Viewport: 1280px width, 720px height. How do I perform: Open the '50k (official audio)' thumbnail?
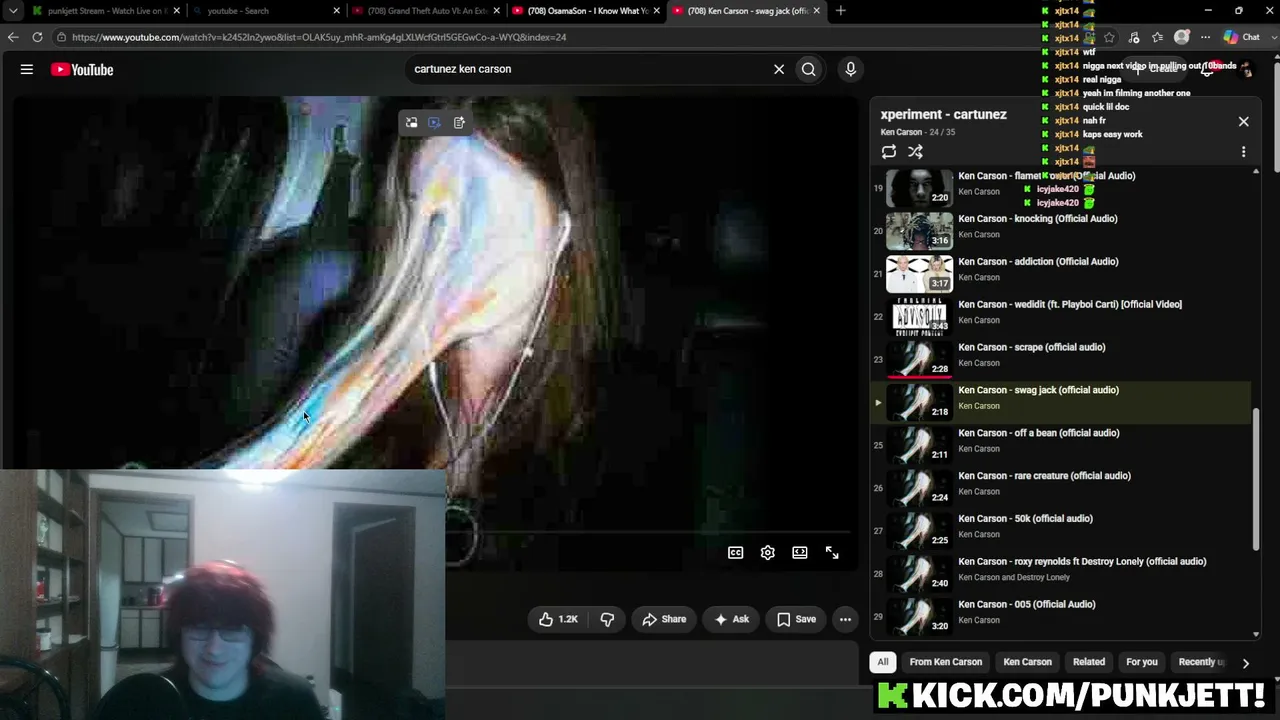pyautogui.click(x=920, y=531)
